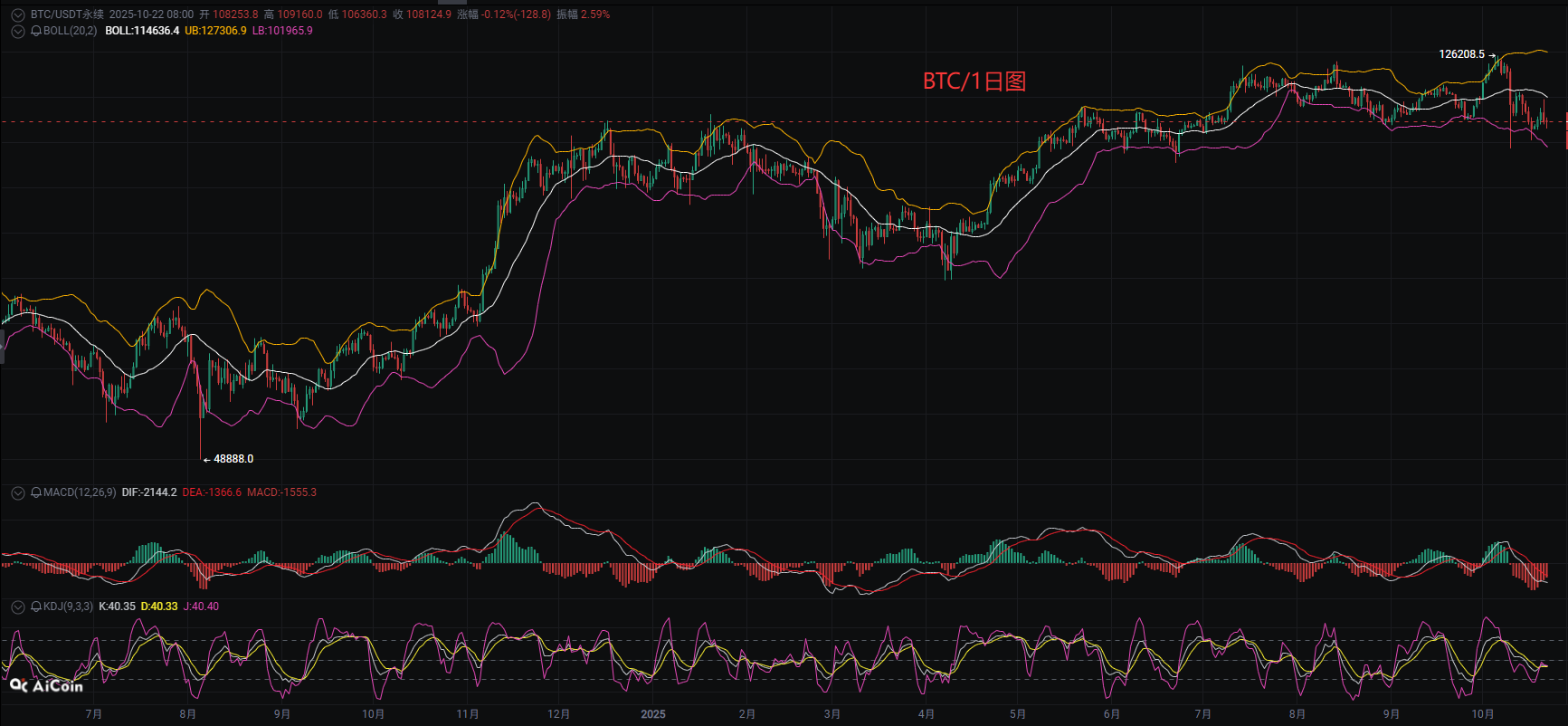Click the red price marker on right edge
The width and height of the screenshot is (1568, 726).
(x=1565, y=121)
